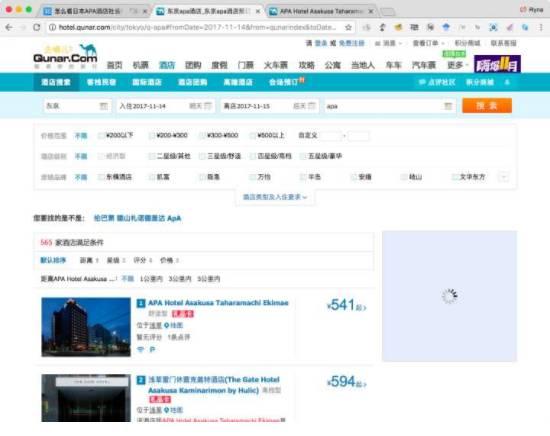Expand the brand list with the arrow button
The width and height of the screenshot is (550, 436).
(x=503, y=177)
